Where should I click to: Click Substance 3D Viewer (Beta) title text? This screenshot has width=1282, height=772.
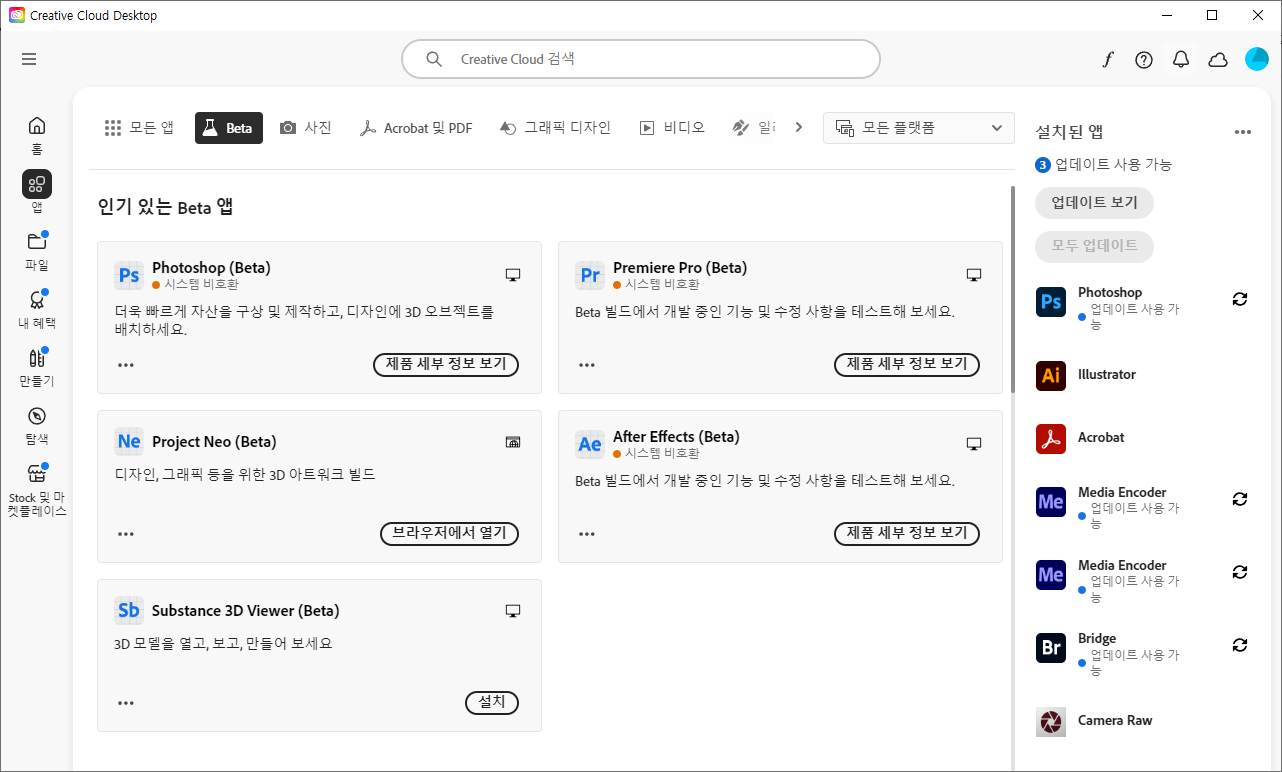click(245, 611)
